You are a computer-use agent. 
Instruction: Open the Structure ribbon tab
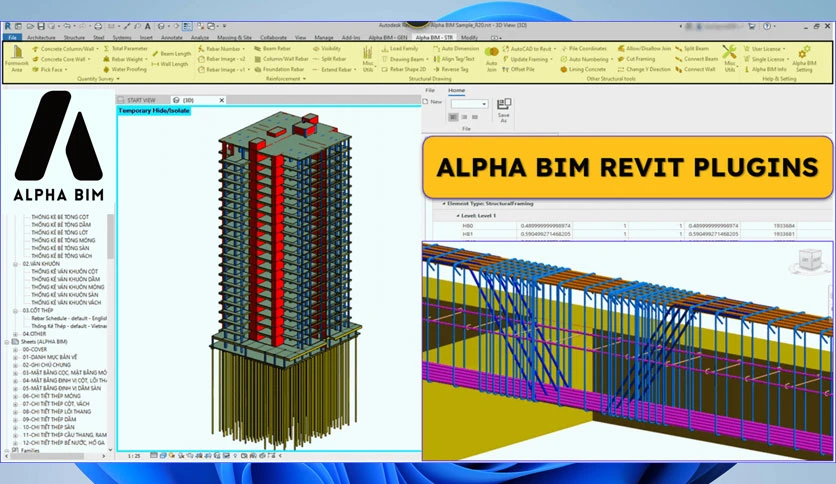pos(74,37)
